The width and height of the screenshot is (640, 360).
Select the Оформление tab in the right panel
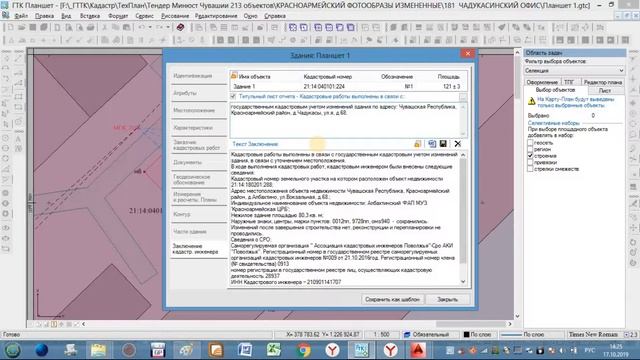point(542,82)
